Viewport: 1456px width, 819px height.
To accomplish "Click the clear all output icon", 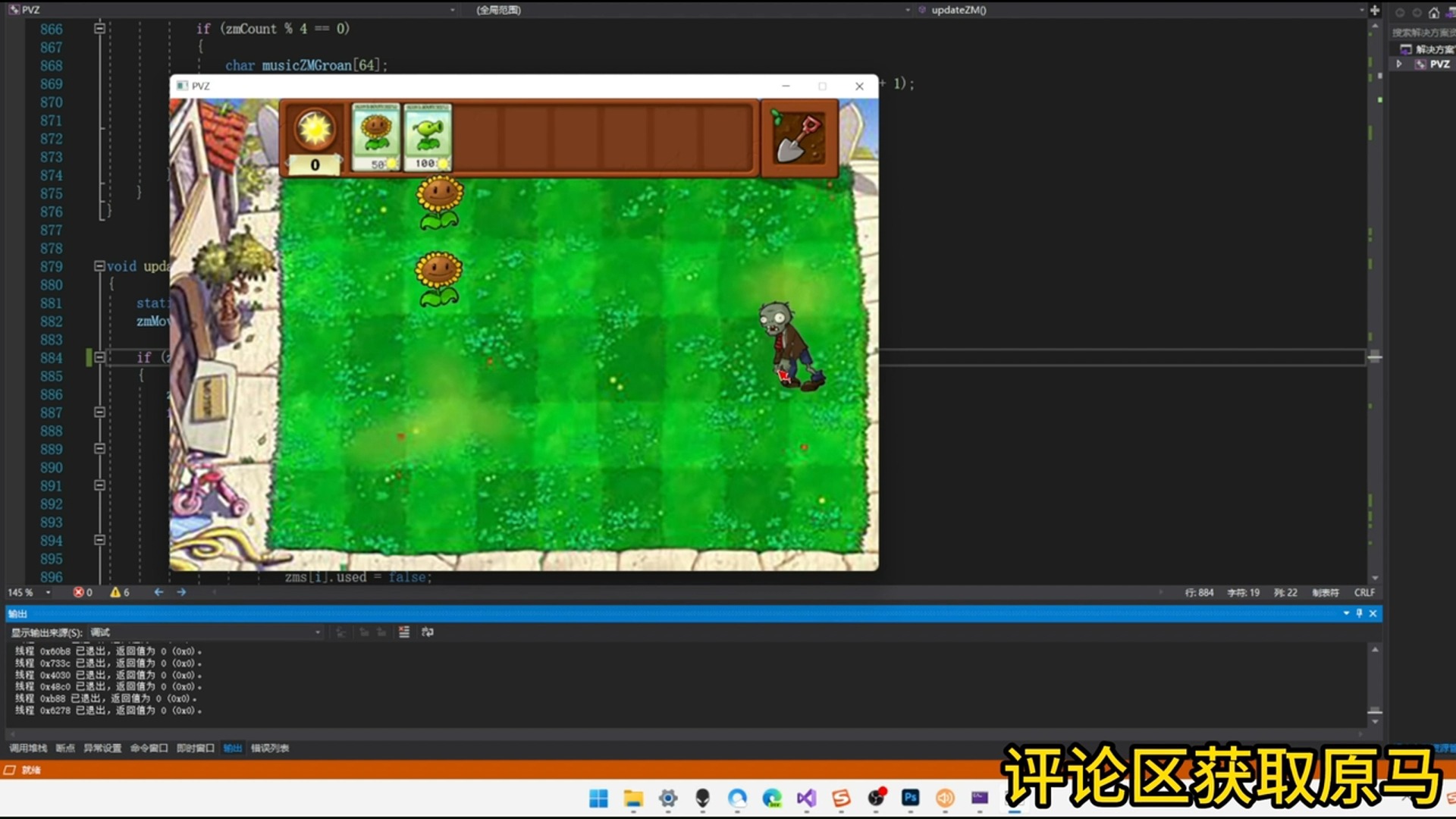I will coord(404,632).
